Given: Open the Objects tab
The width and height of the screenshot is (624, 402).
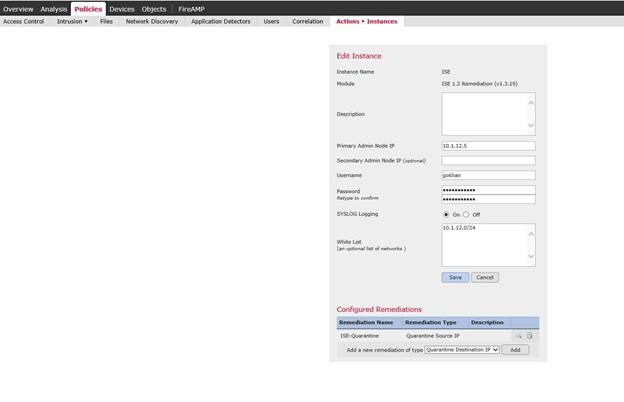Looking at the screenshot, I should [154, 9].
